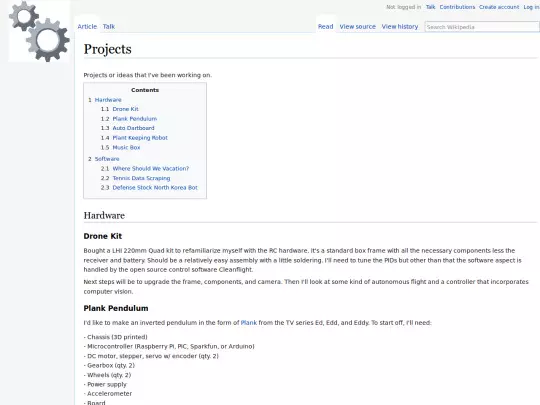Click the Drone Kit subsection heading

pyautogui.click(x=103, y=236)
